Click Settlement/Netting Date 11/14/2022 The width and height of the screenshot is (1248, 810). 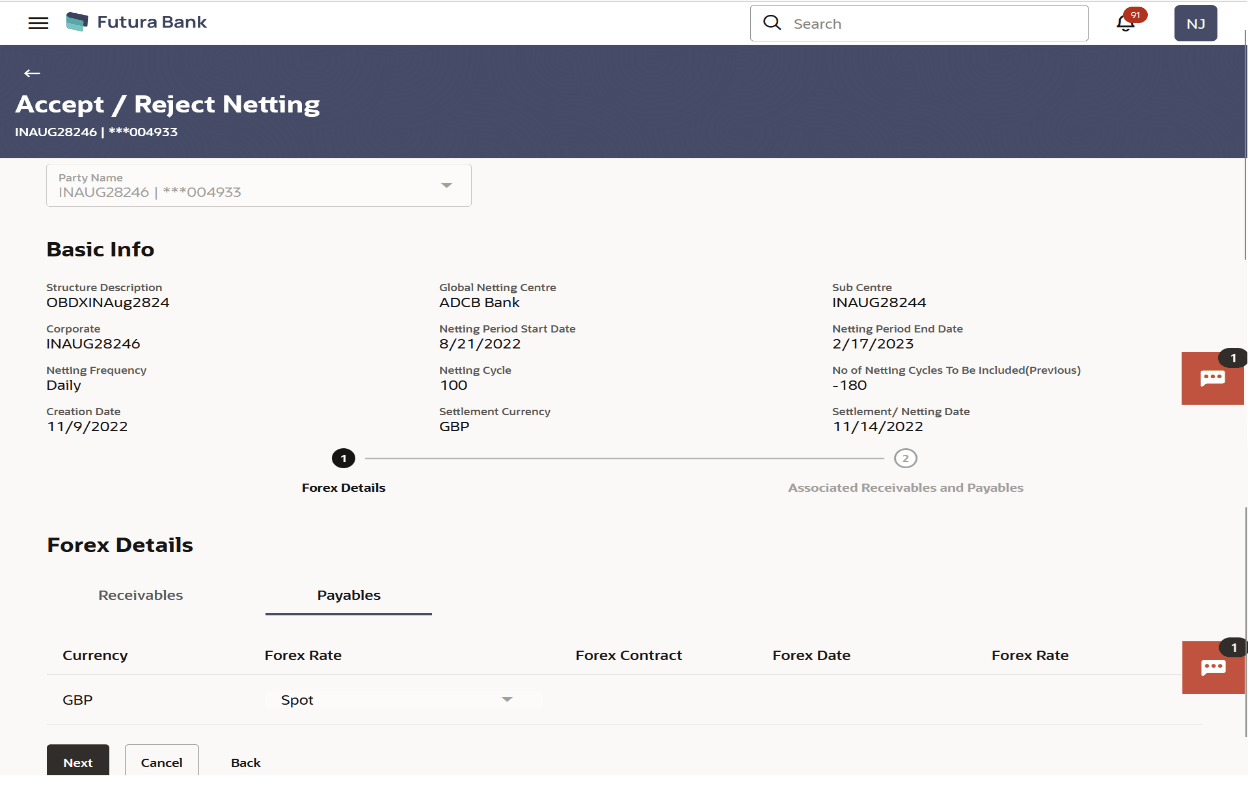click(878, 426)
